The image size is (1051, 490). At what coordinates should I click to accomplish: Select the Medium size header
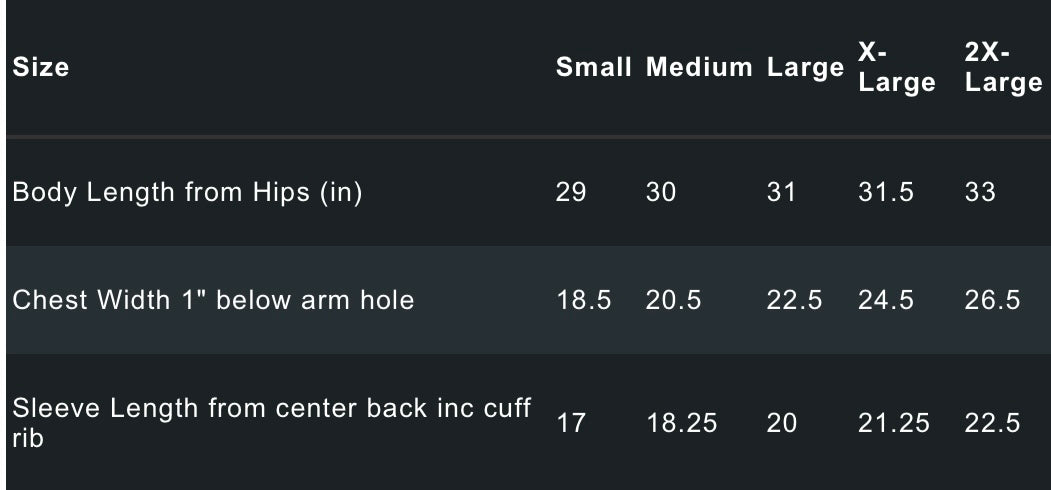[699, 68]
